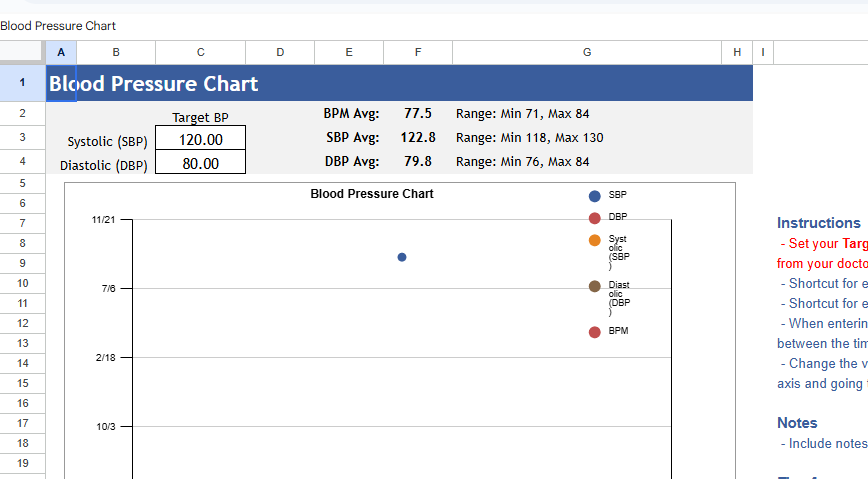This screenshot has height=479, width=868.
Task: Select the BPM Avg value 77.5
Action: pos(418,114)
